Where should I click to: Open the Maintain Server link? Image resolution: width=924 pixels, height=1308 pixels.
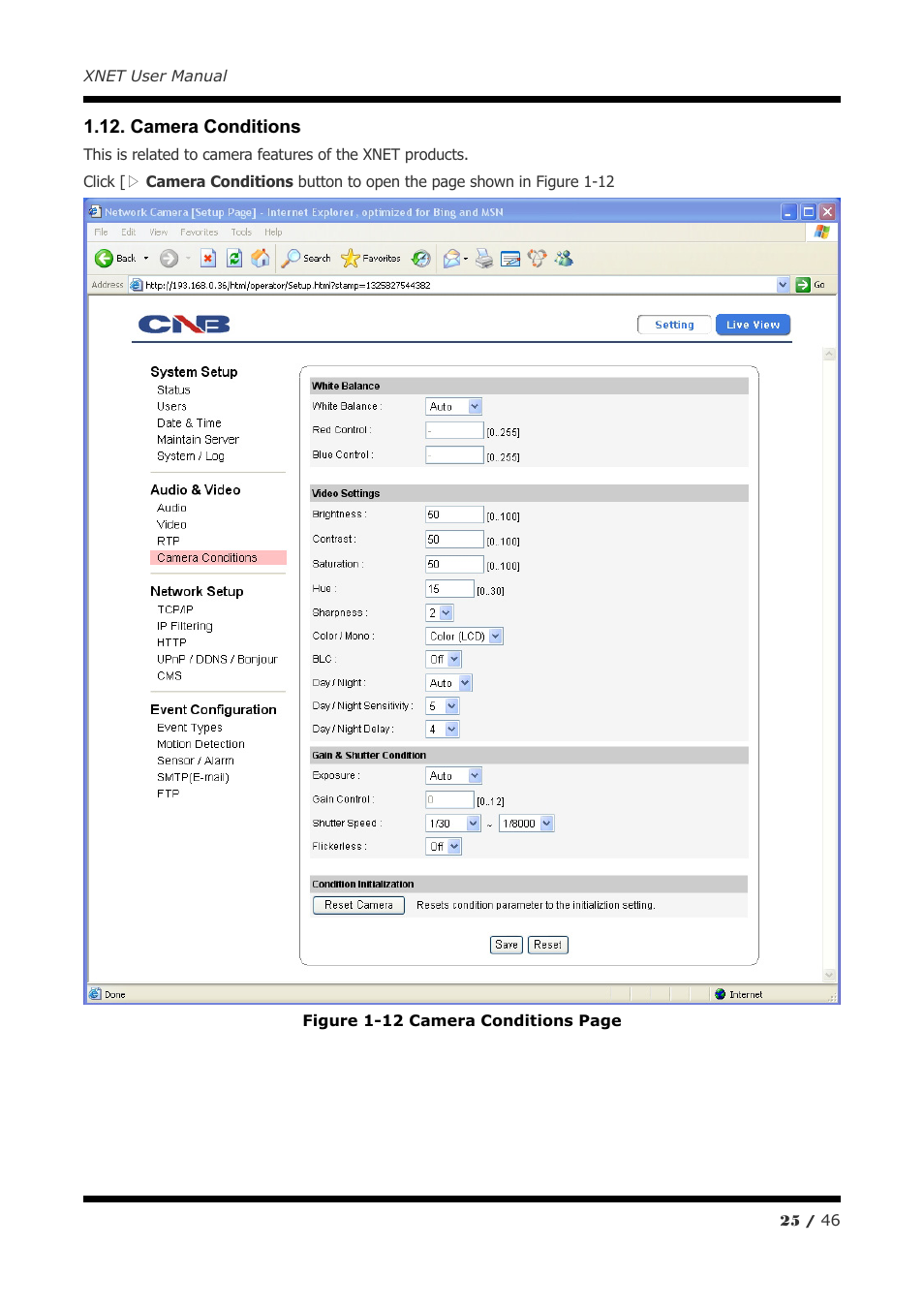(x=198, y=440)
